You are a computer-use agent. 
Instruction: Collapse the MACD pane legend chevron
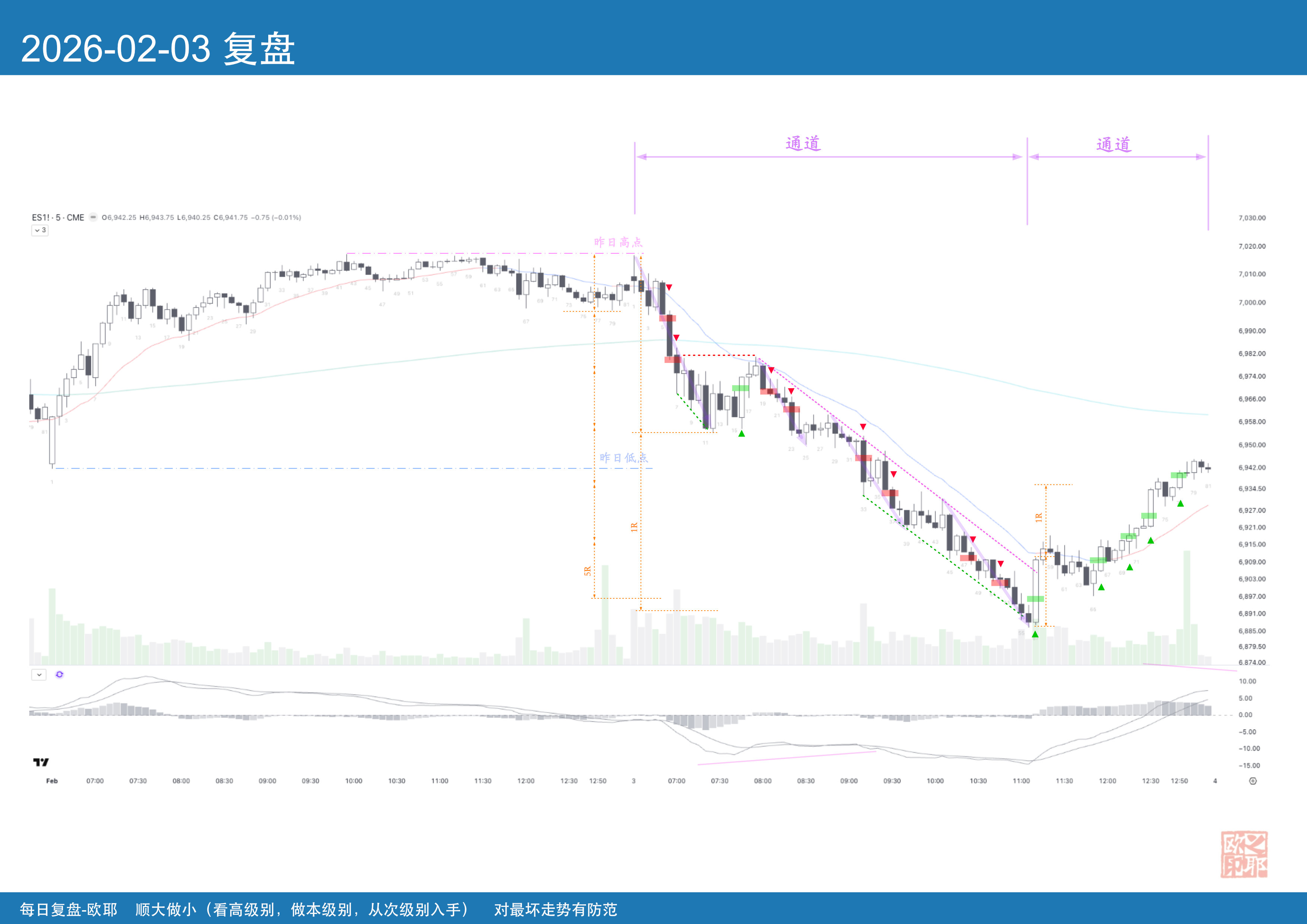[39, 675]
